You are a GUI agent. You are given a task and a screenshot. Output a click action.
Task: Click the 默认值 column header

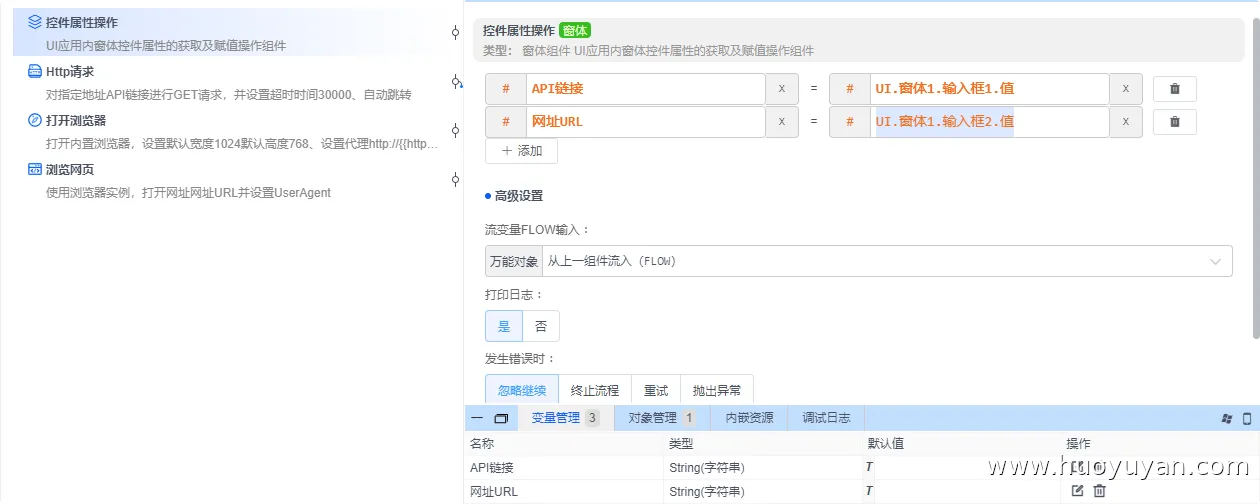pos(886,444)
